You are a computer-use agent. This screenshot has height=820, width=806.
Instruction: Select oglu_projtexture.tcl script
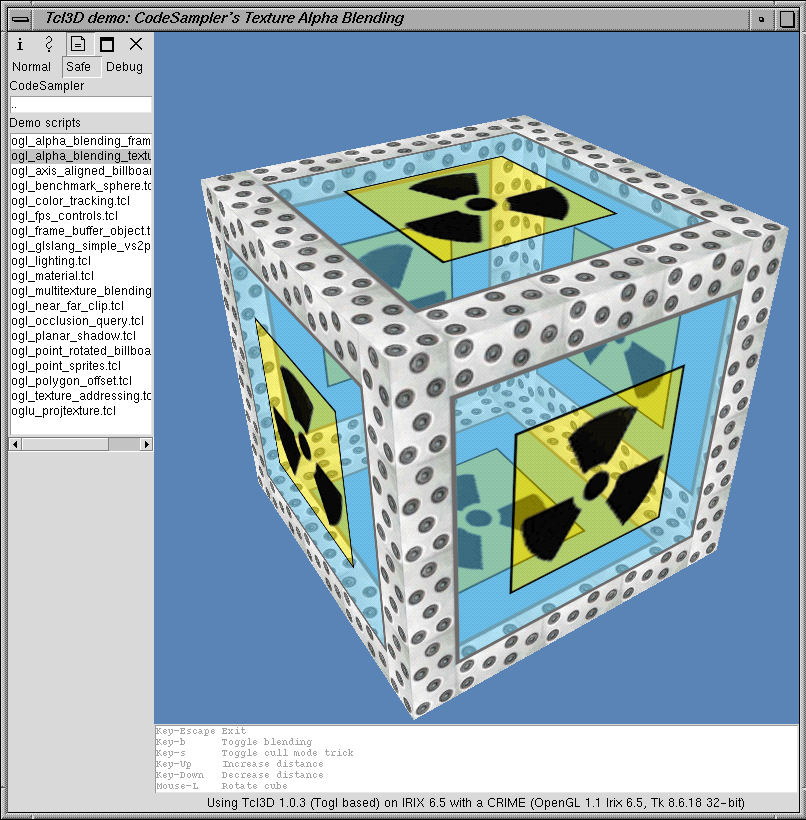pos(81,411)
